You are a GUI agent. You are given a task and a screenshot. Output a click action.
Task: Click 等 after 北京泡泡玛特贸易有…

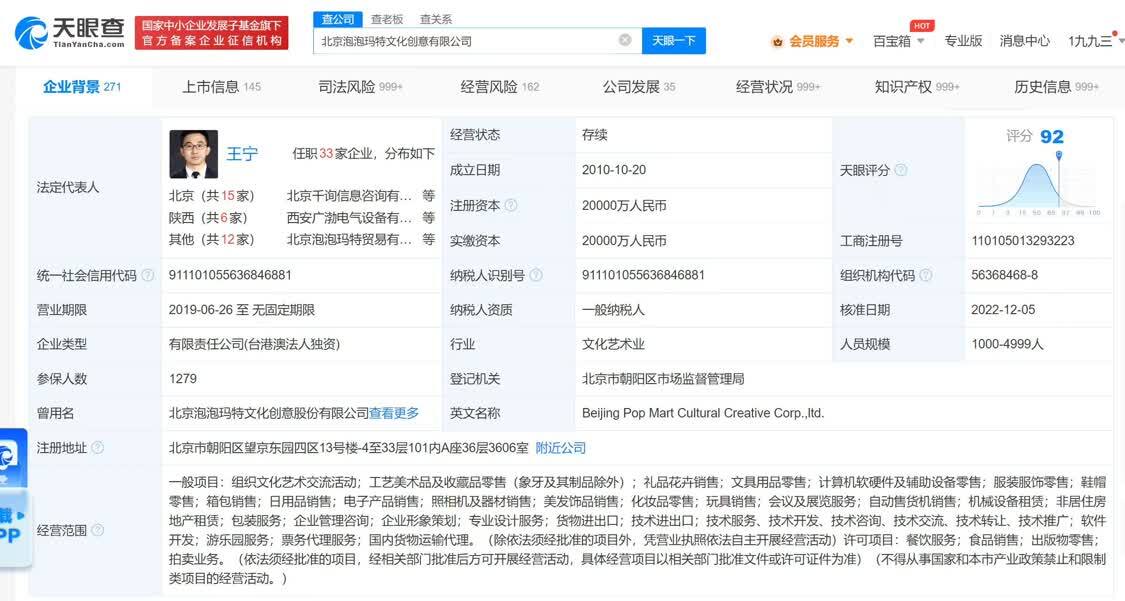point(428,240)
